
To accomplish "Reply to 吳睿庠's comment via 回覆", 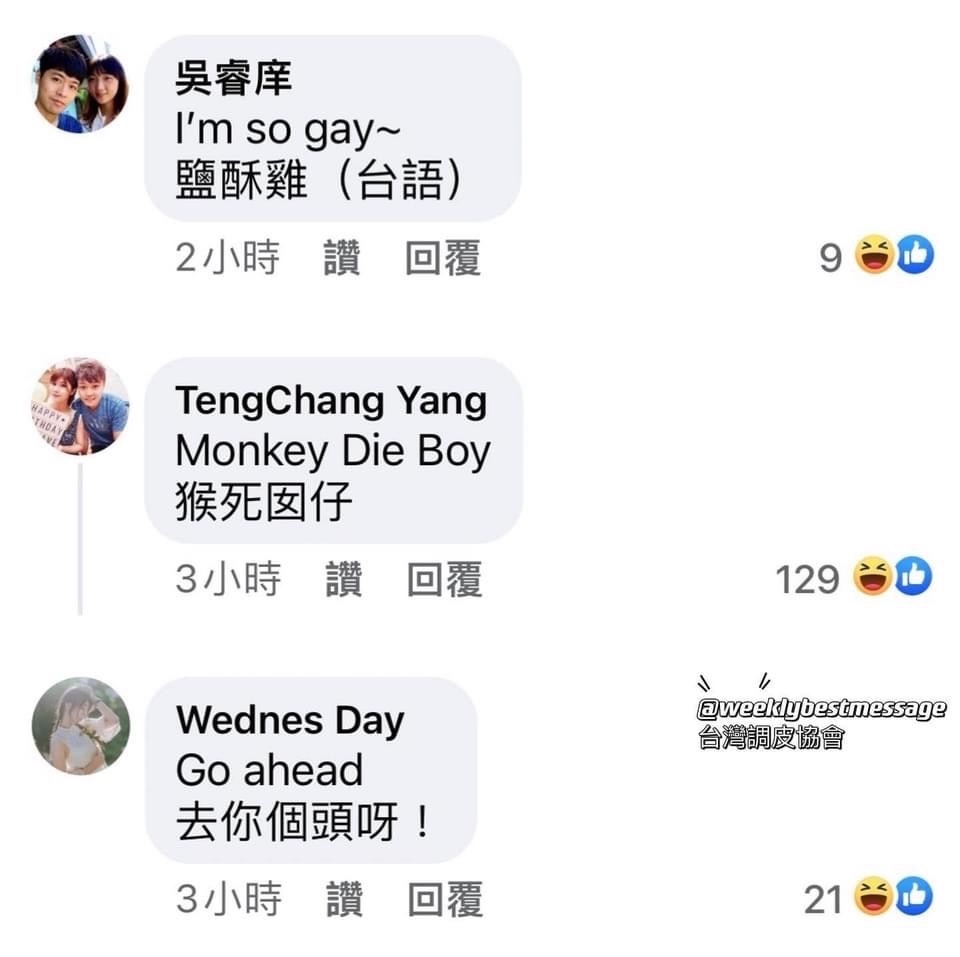I will 443,258.
